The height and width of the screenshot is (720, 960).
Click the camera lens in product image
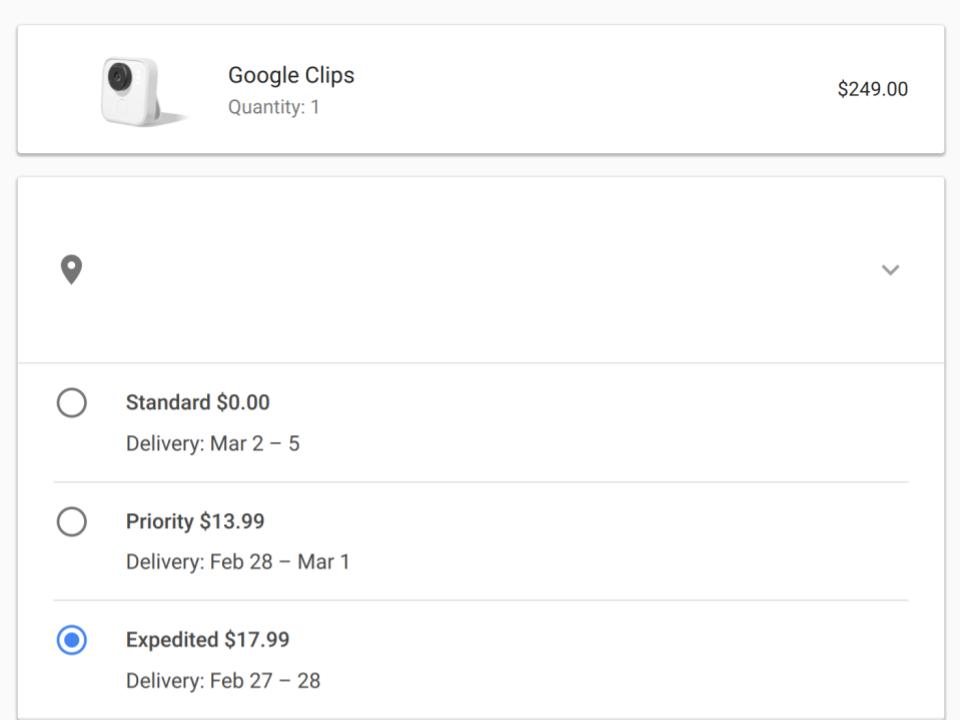pyautogui.click(x=120, y=76)
